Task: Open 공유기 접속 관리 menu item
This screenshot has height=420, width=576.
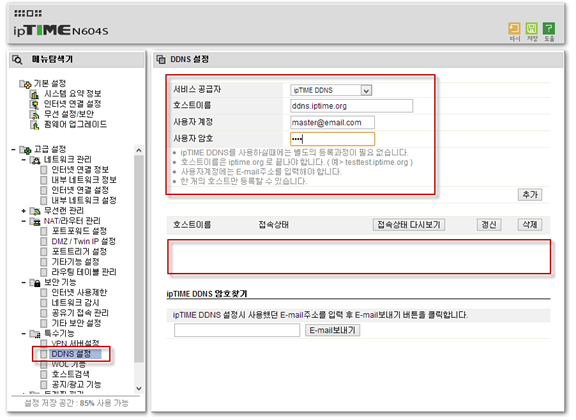Action: pos(80,313)
